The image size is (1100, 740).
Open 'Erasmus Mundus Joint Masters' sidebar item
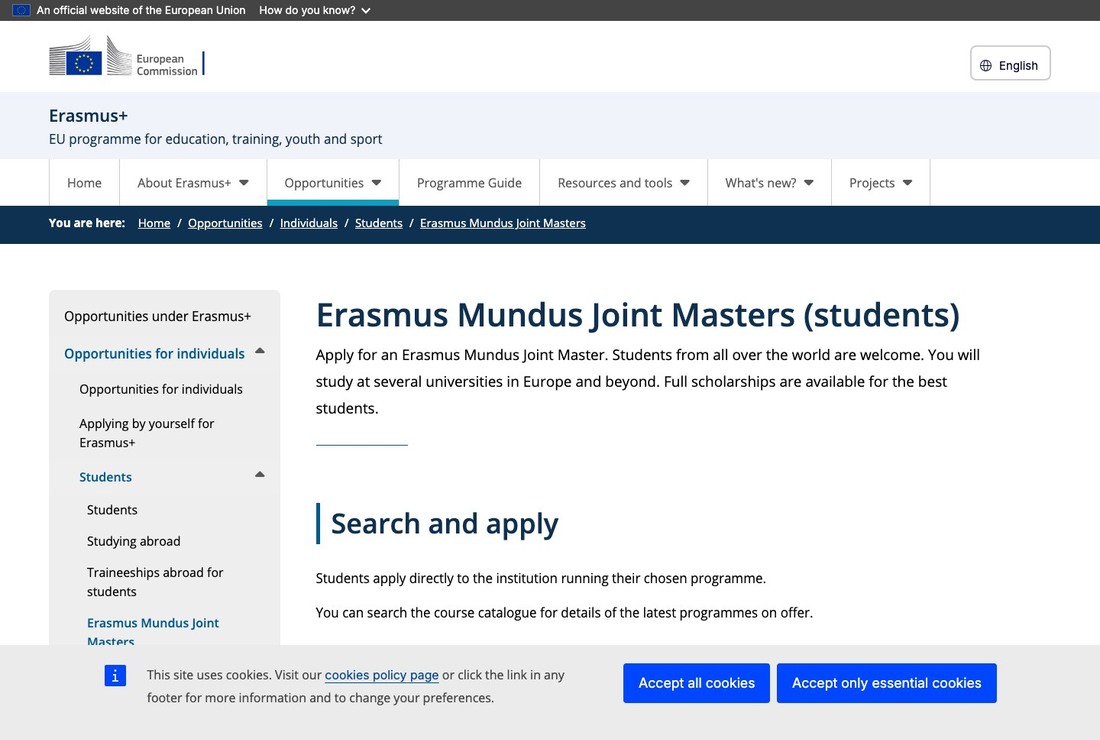(x=153, y=631)
